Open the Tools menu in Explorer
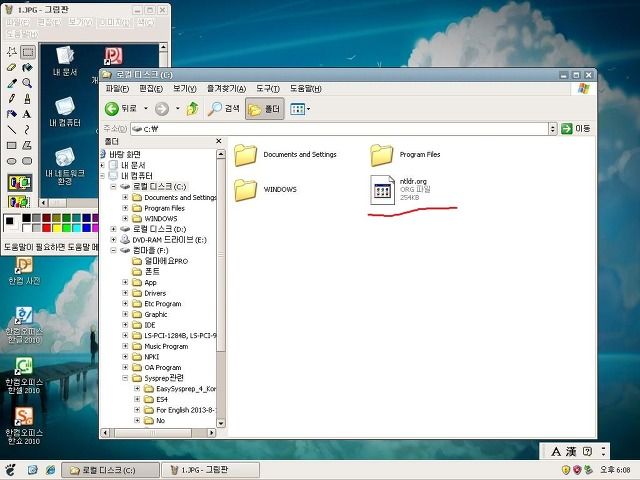 pos(268,89)
